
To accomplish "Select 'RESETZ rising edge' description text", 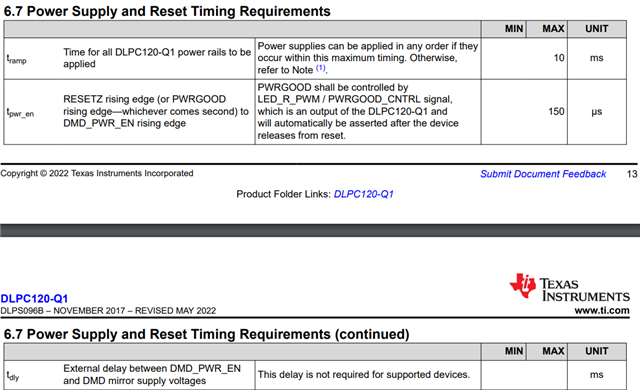I will point(156,111).
